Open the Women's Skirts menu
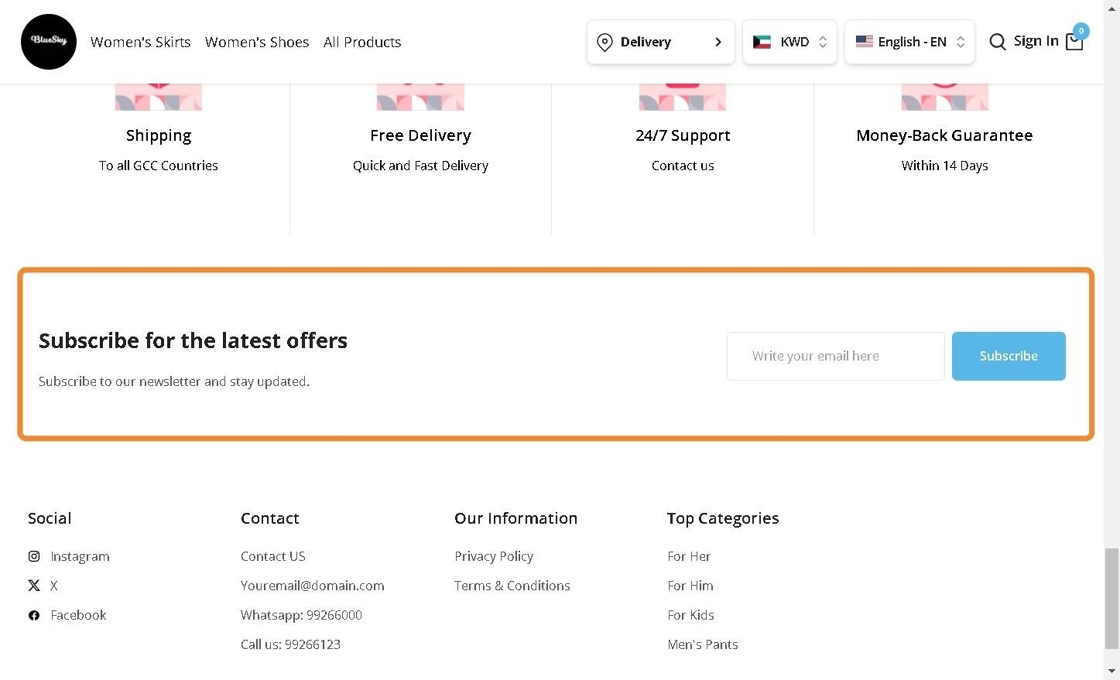Viewport: 1120px width, 680px height. point(140,42)
